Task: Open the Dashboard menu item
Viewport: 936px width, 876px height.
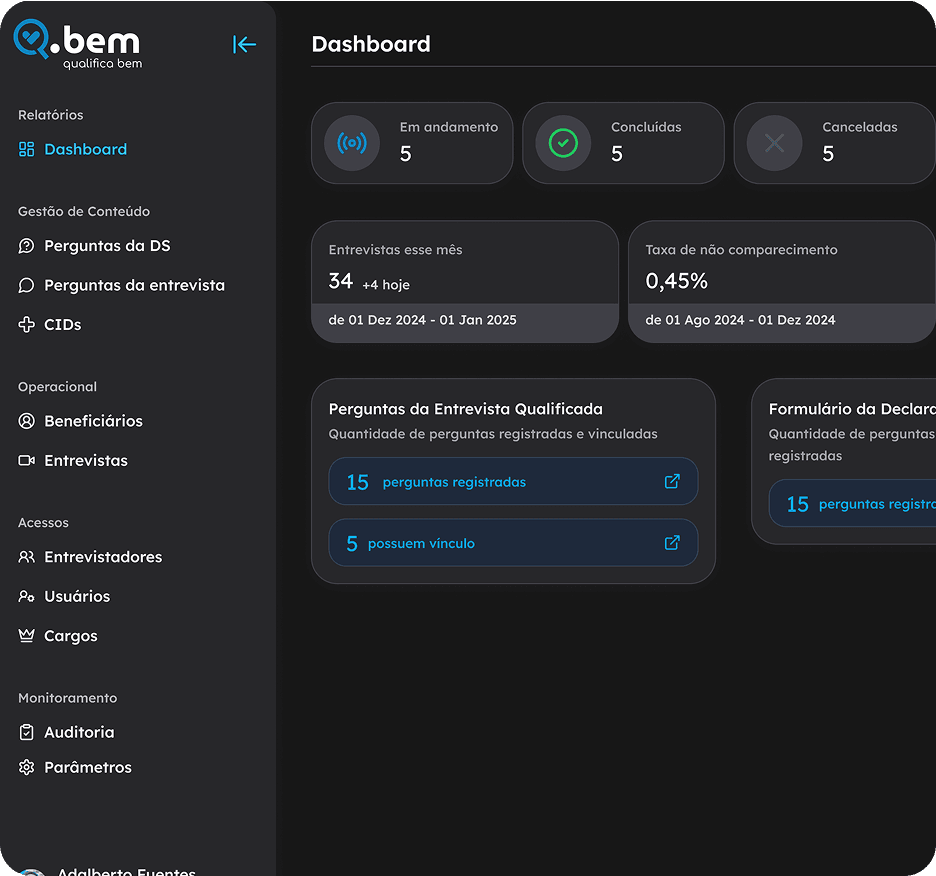Action: click(x=85, y=149)
